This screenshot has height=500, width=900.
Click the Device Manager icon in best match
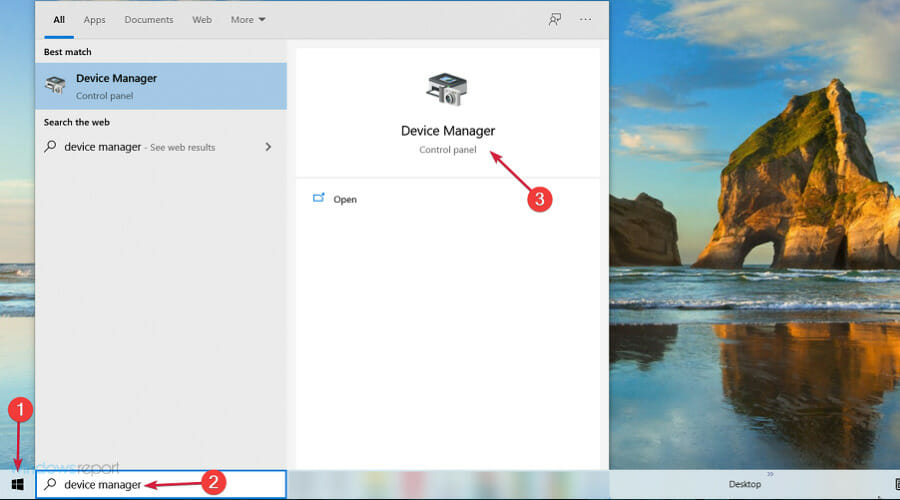click(55, 85)
